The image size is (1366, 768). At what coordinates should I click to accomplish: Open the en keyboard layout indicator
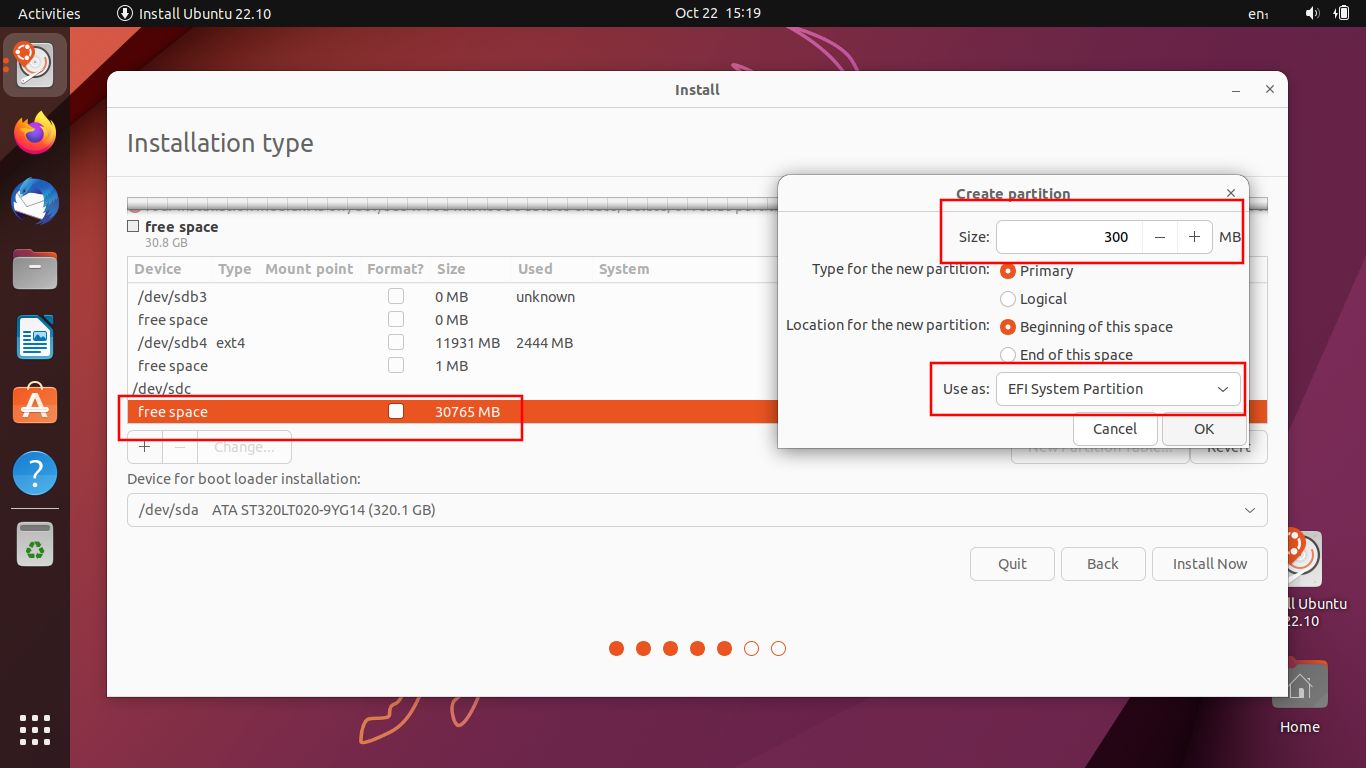tap(1259, 14)
